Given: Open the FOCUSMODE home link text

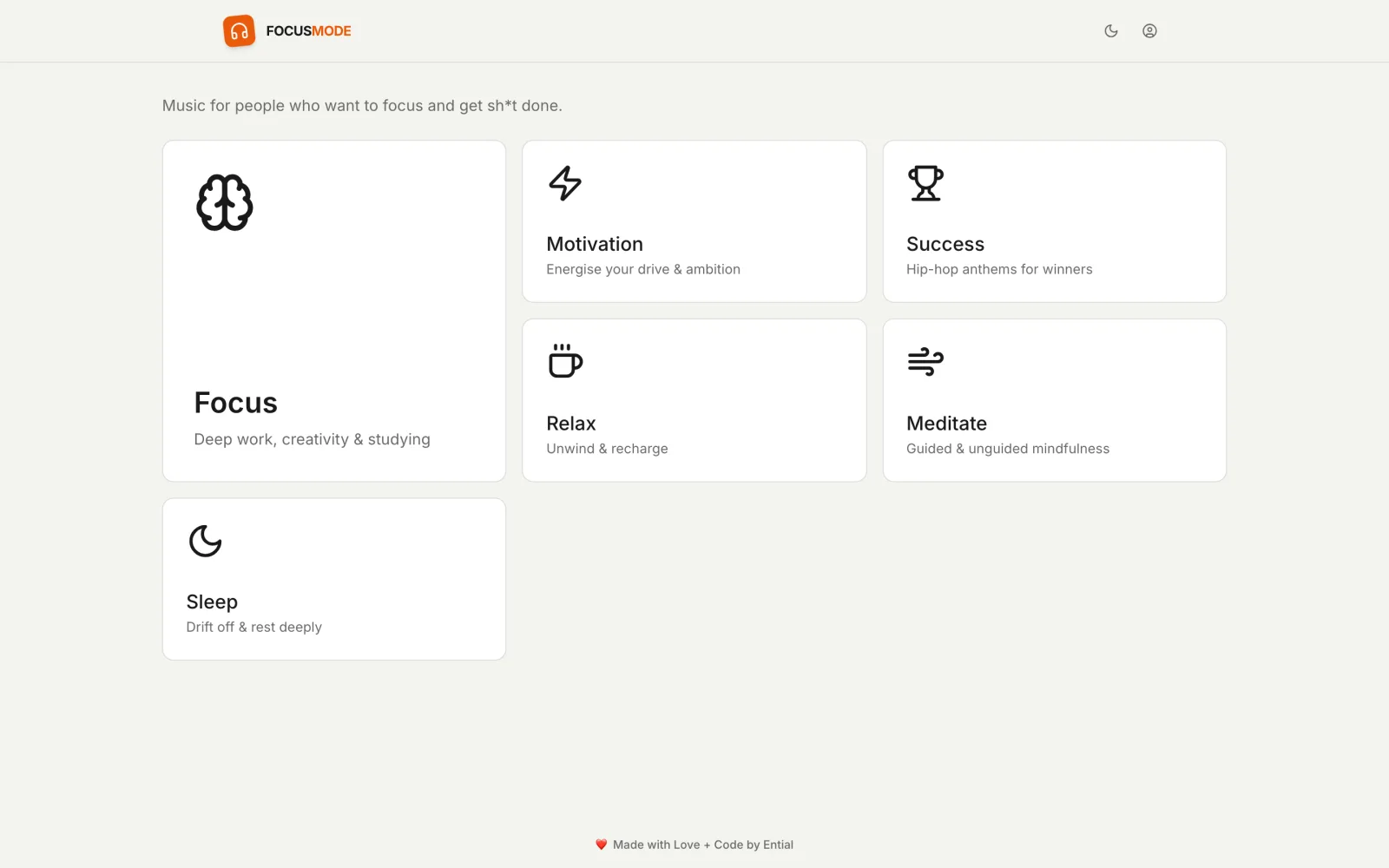Looking at the screenshot, I should click(308, 31).
